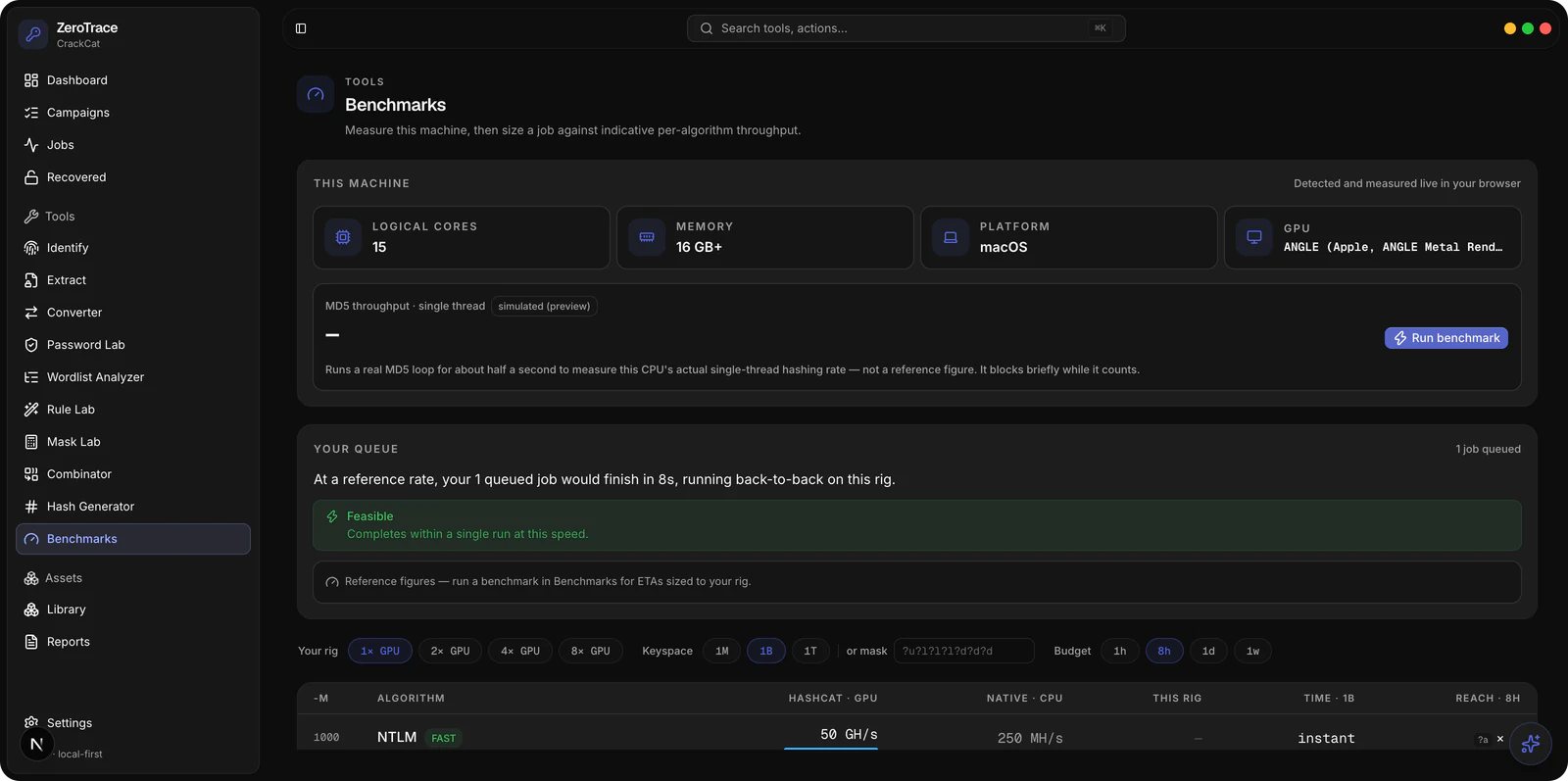Screen dimensions: 1568x781
Task: Toggle the sidebar panel icon
Action: (301, 28)
